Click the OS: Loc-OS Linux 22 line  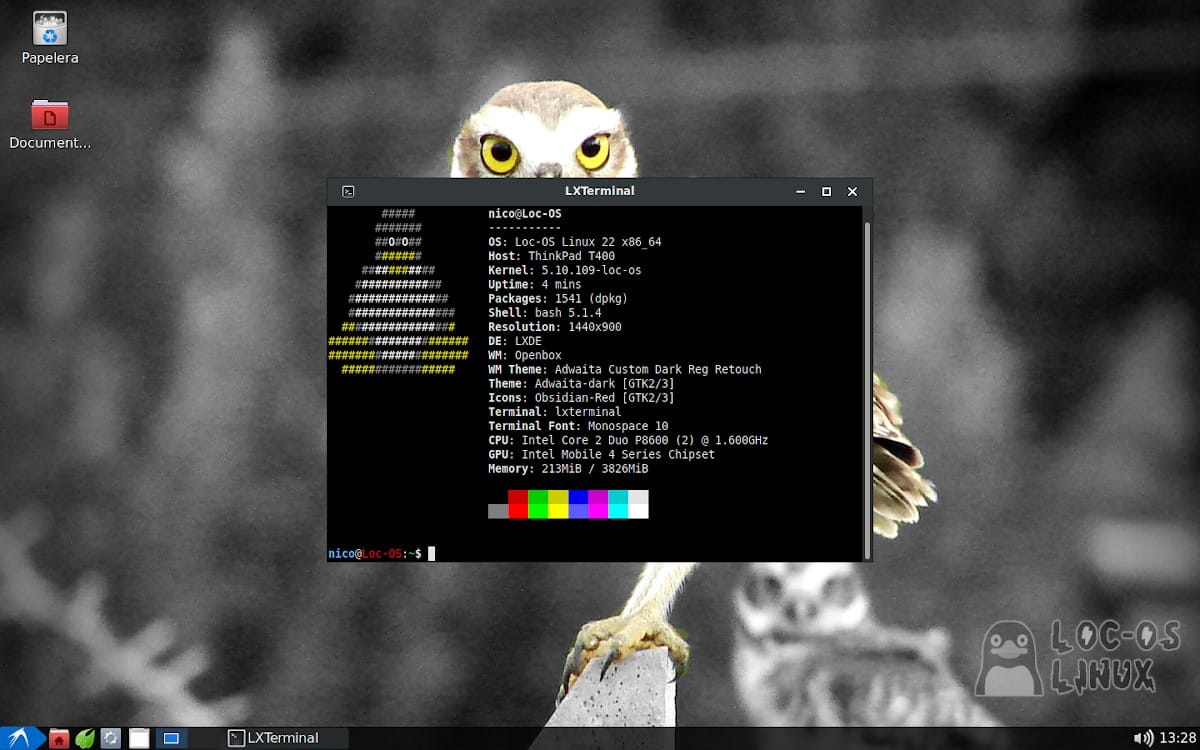[x=575, y=242]
